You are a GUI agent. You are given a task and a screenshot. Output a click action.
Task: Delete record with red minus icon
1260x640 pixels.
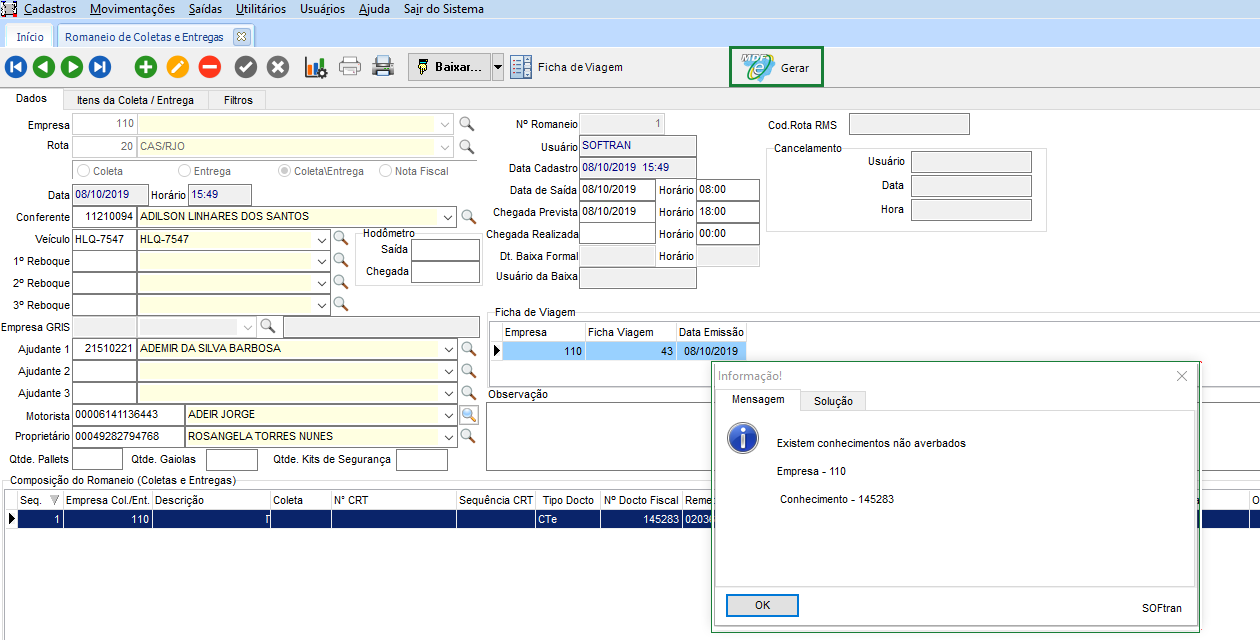click(209, 67)
